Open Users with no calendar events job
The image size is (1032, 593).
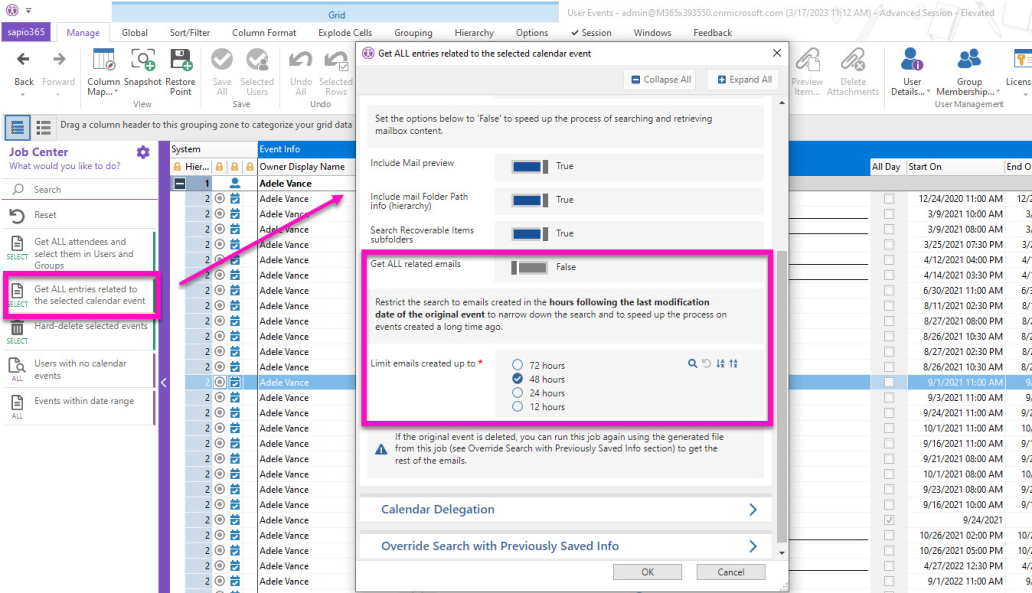point(80,369)
